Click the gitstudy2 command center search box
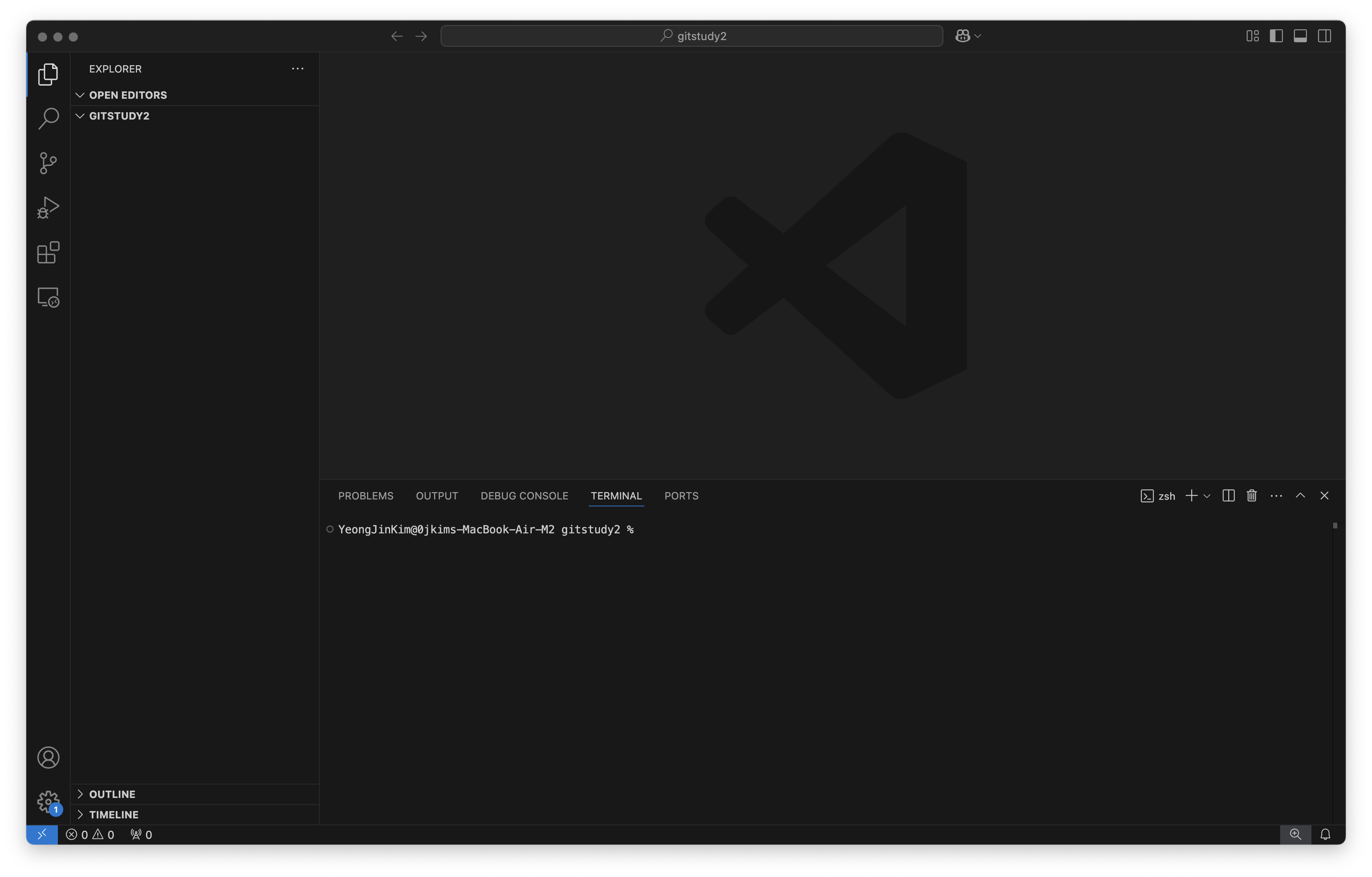This screenshot has width=1372, height=877. point(692,36)
